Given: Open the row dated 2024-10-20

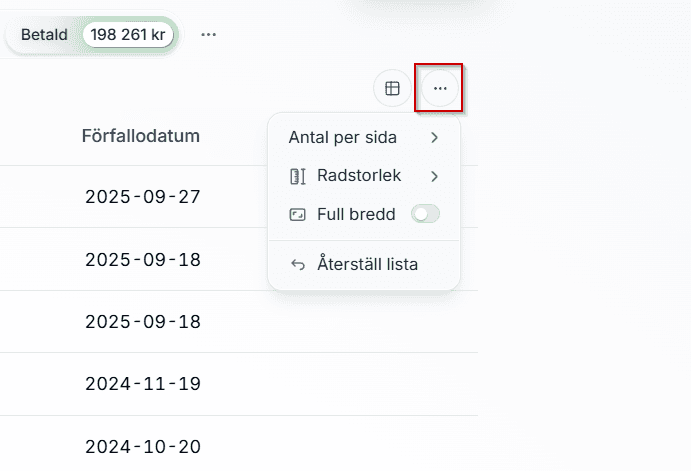Looking at the screenshot, I should click(x=142, y=446).
